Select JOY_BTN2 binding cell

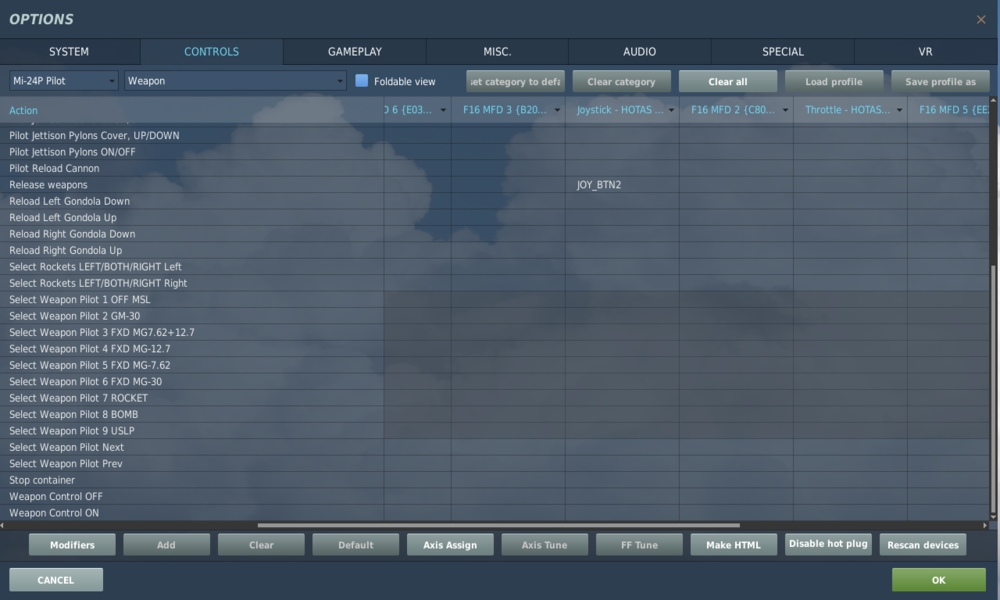click(x=622, y=185)
